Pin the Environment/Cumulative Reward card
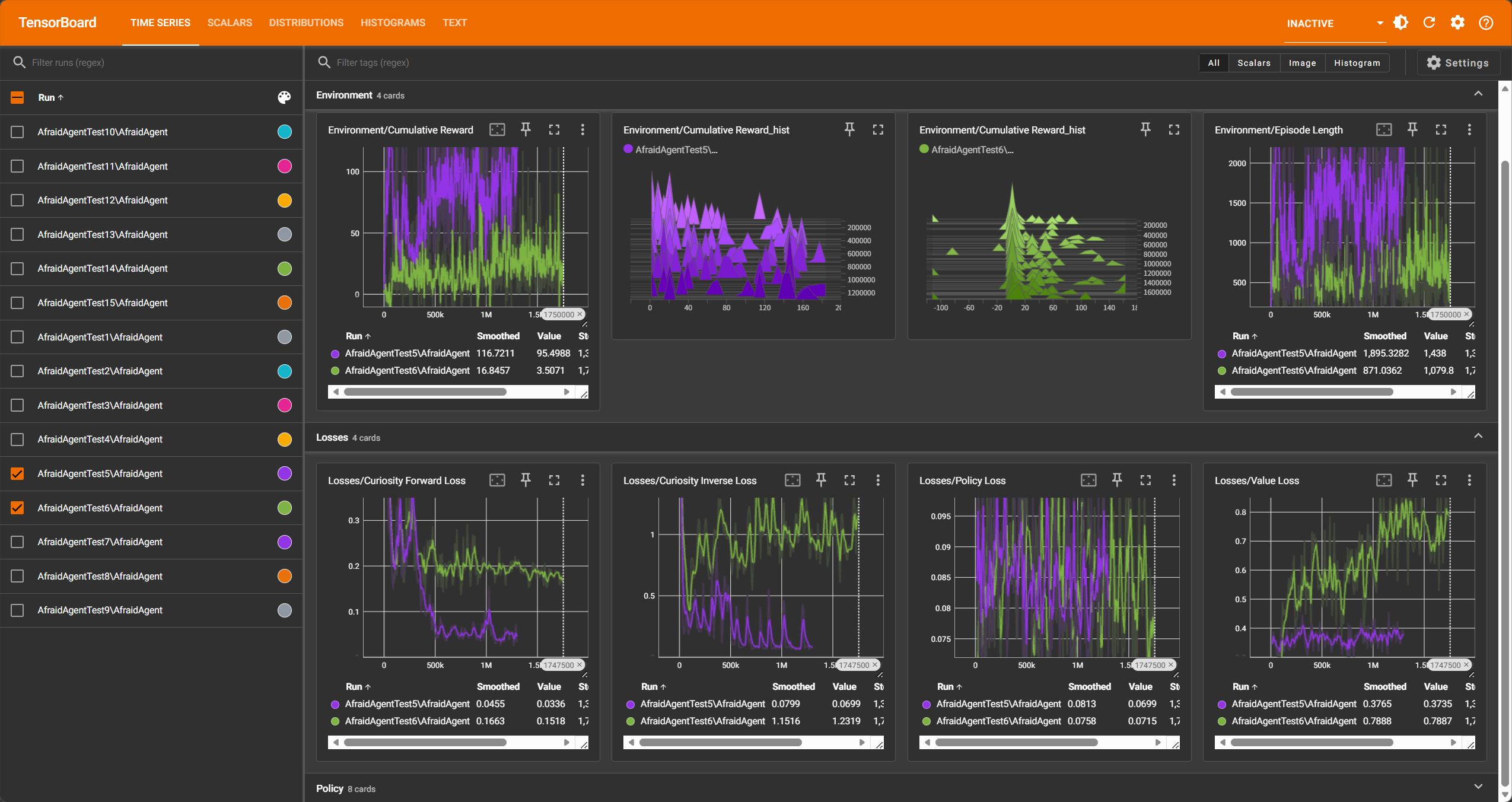 [526, 129]
